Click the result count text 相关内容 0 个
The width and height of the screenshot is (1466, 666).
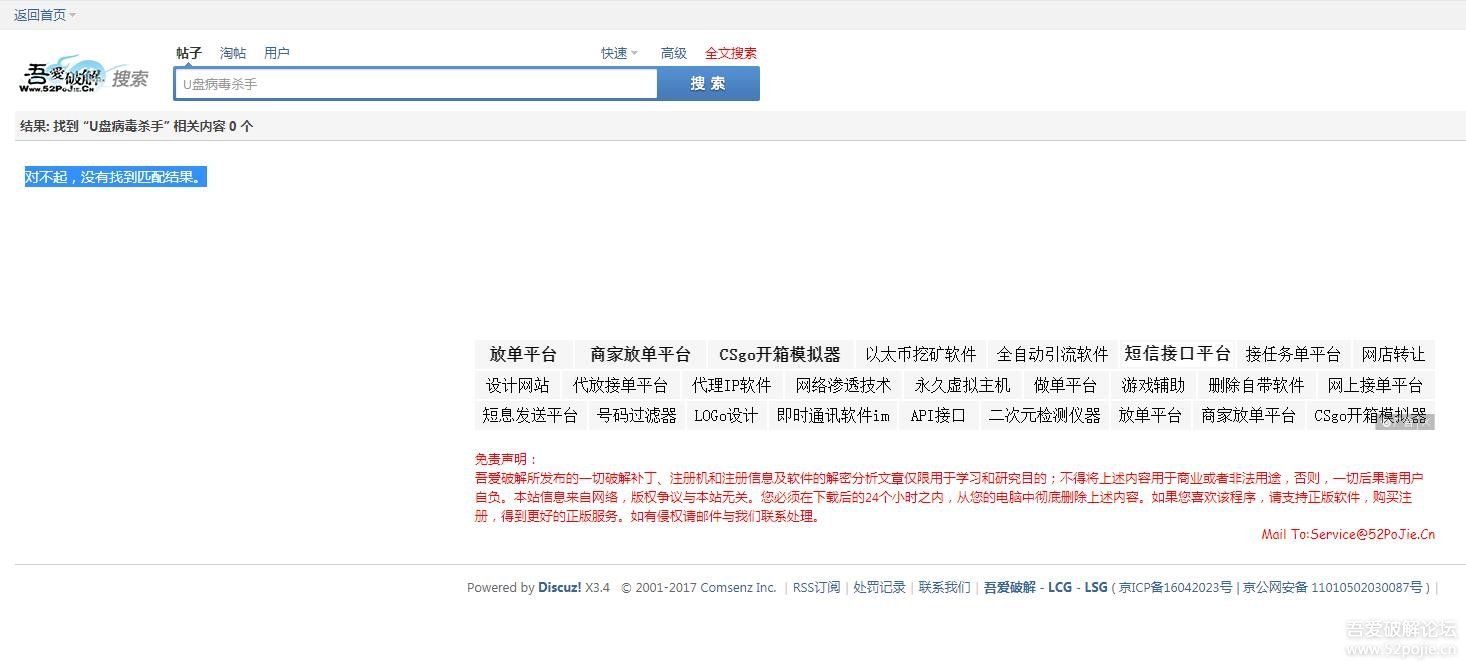(213, 126)
